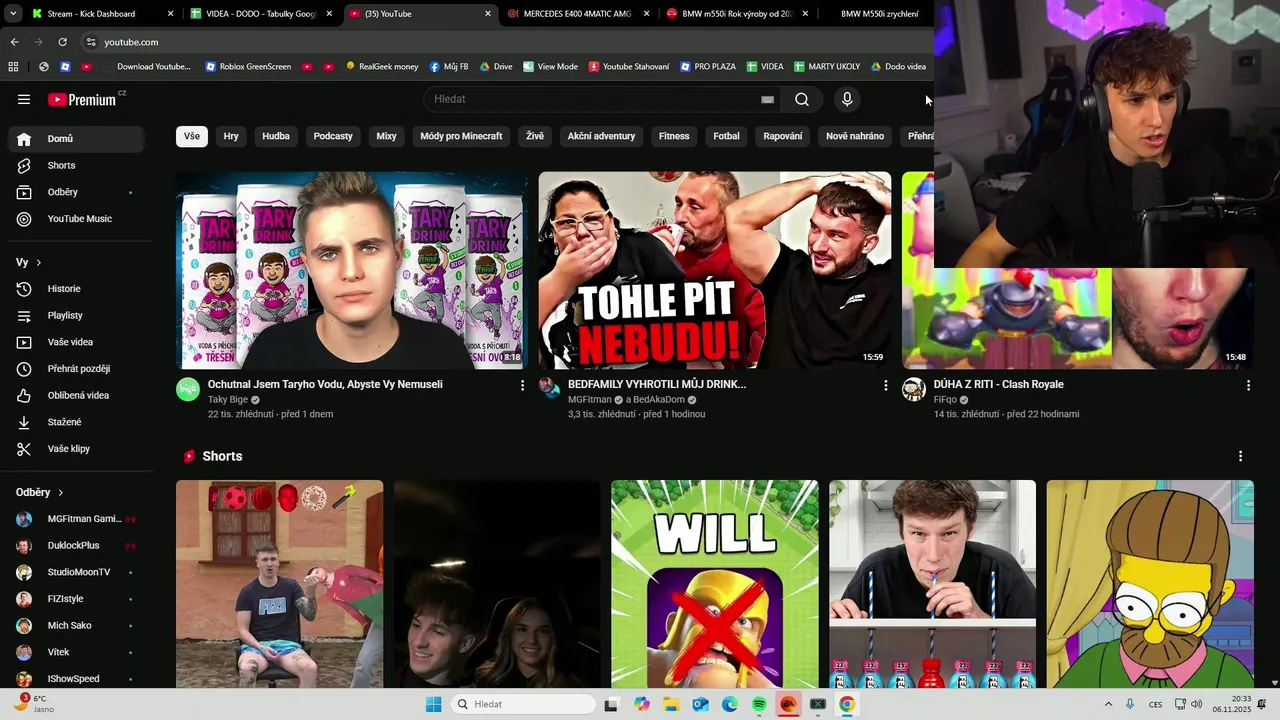Go back with the browser back arrow
The height and width of the screenshot is (720, 1280).
(x=14, y=42)
